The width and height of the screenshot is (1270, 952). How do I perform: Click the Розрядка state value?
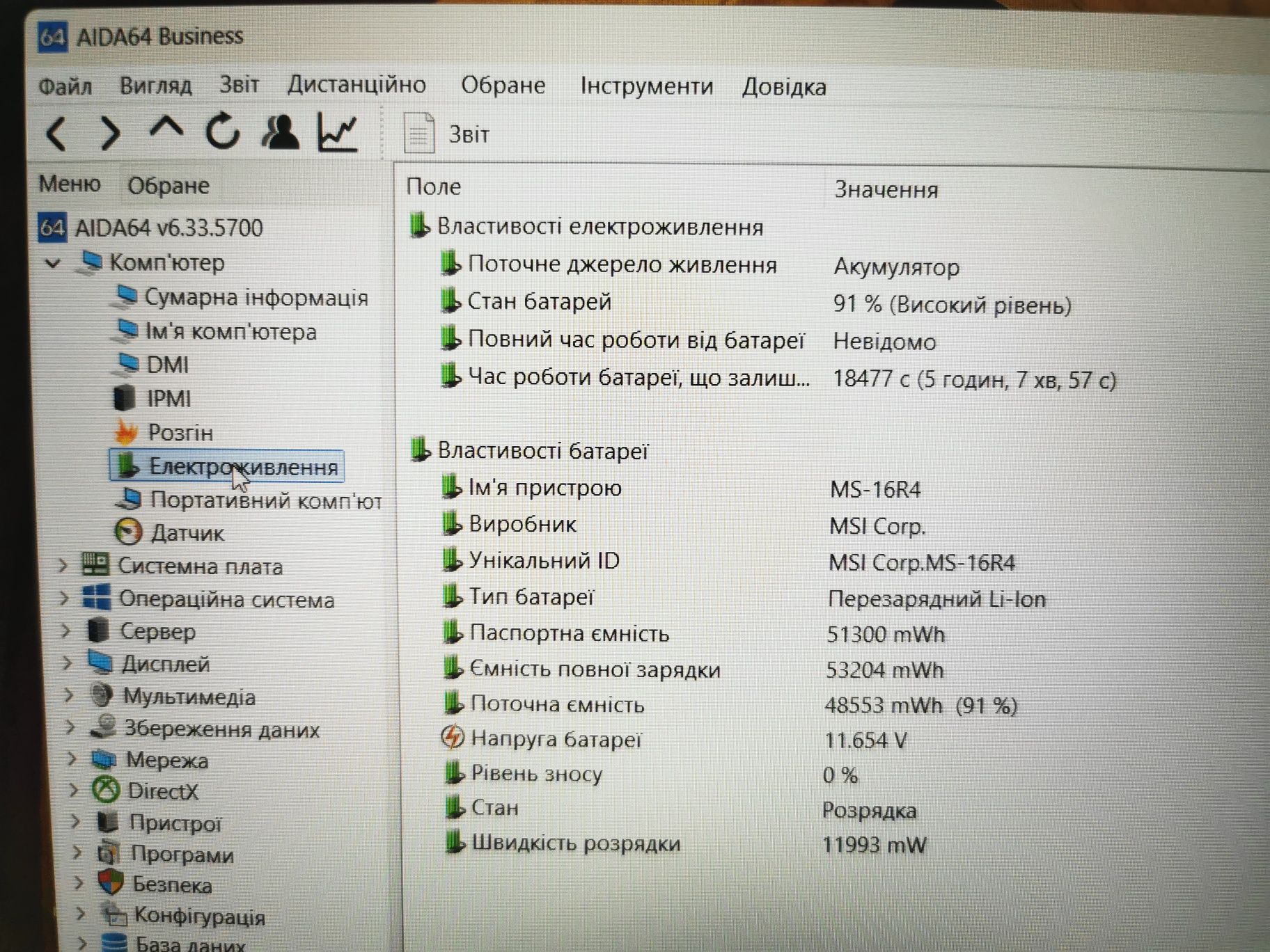coord(869,811)
